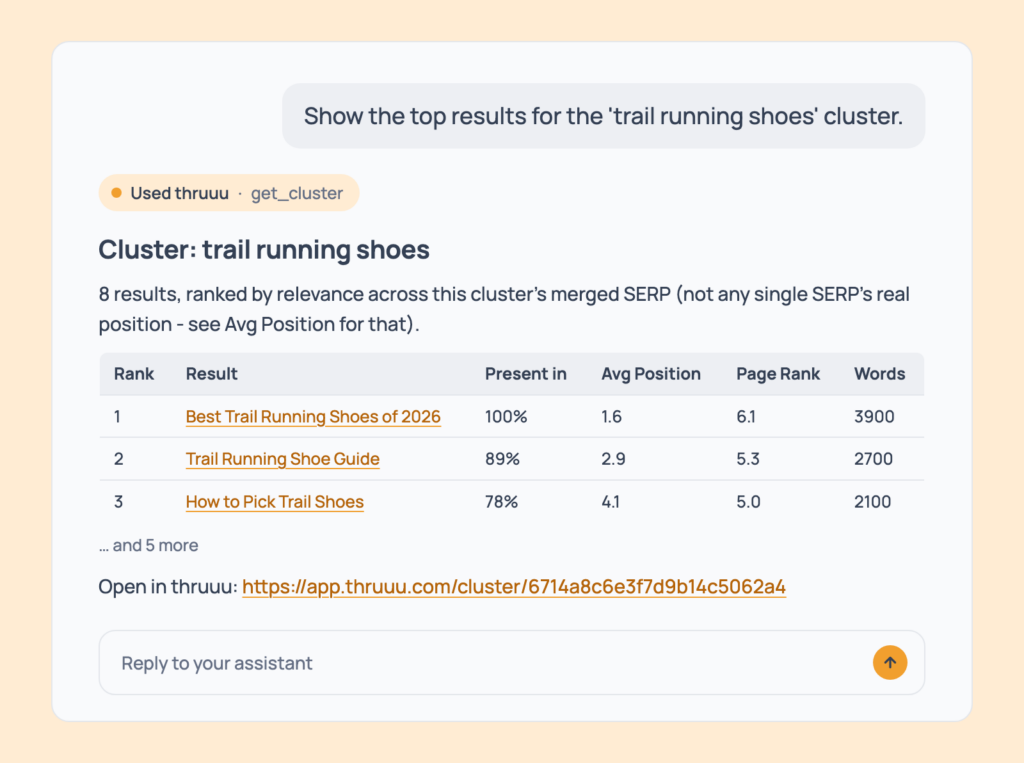The image size is (1024, 763).
Task: Click the Avg Position column header
Action: [x=650, y=374]
